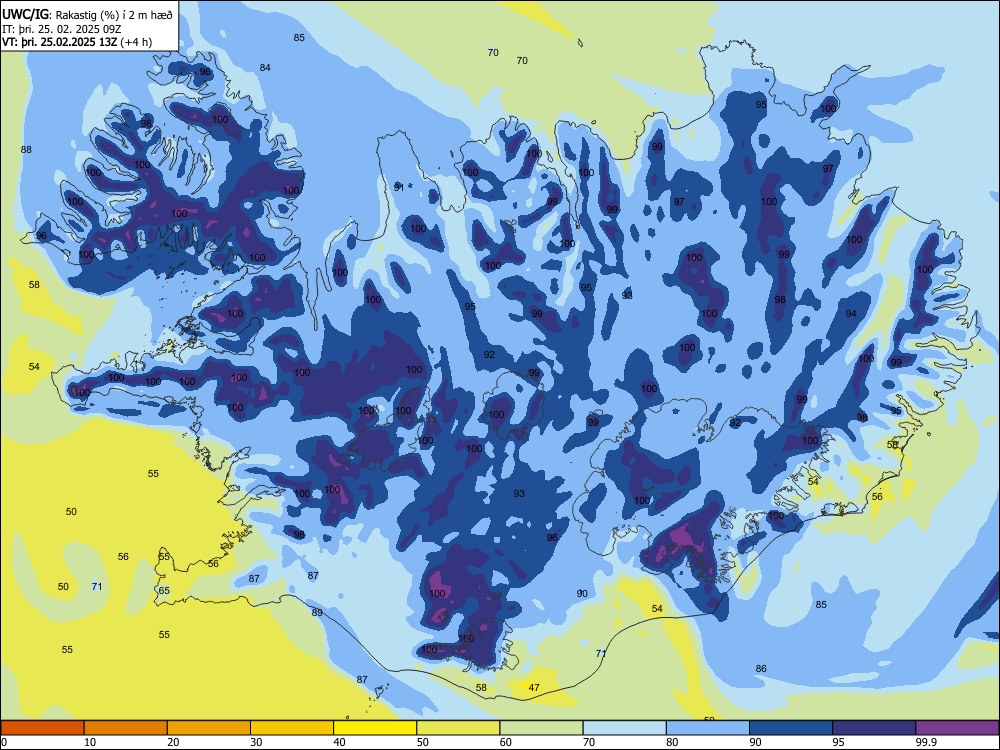Select the '88' humidity value on the map
This screenshot has width=1000, height=750.
click(26, 150)
